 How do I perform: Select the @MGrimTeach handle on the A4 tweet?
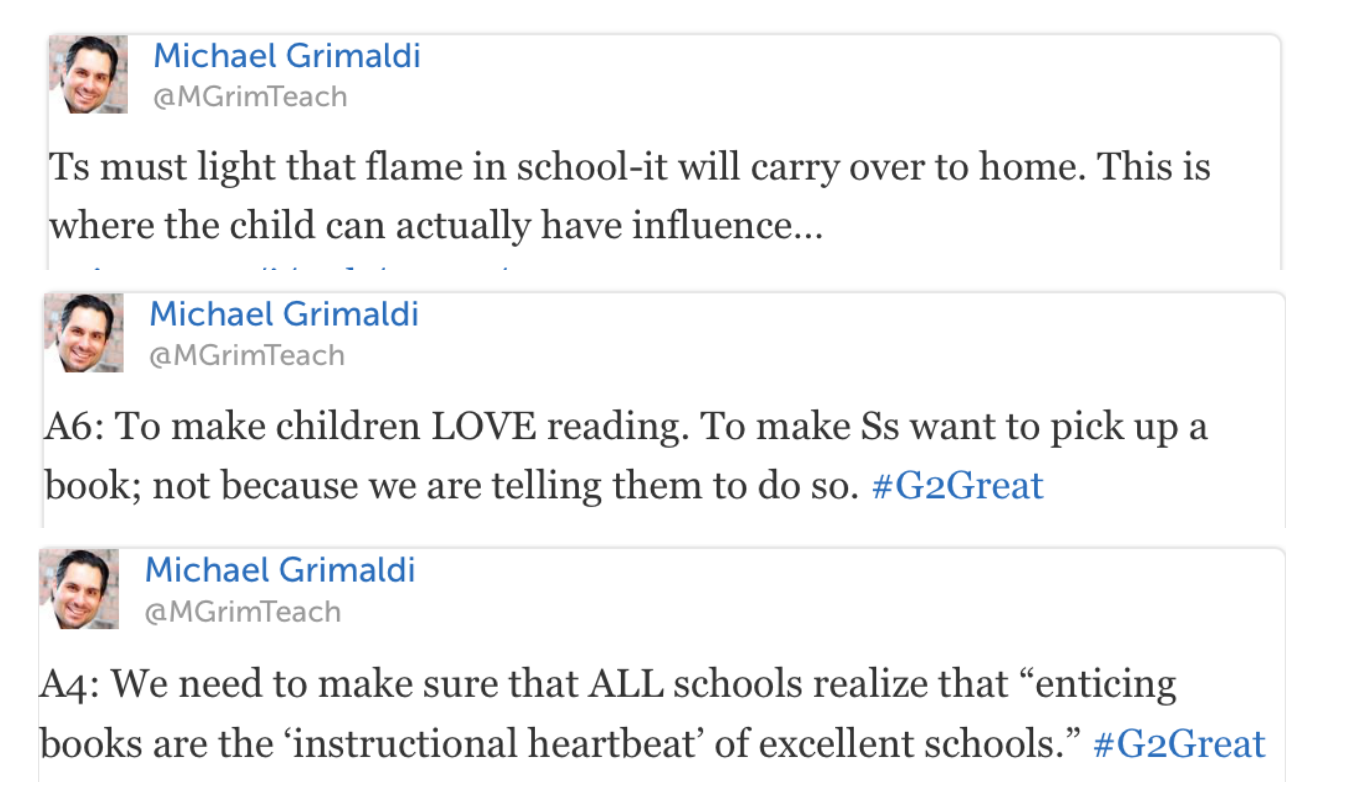[x=243, y=611]
